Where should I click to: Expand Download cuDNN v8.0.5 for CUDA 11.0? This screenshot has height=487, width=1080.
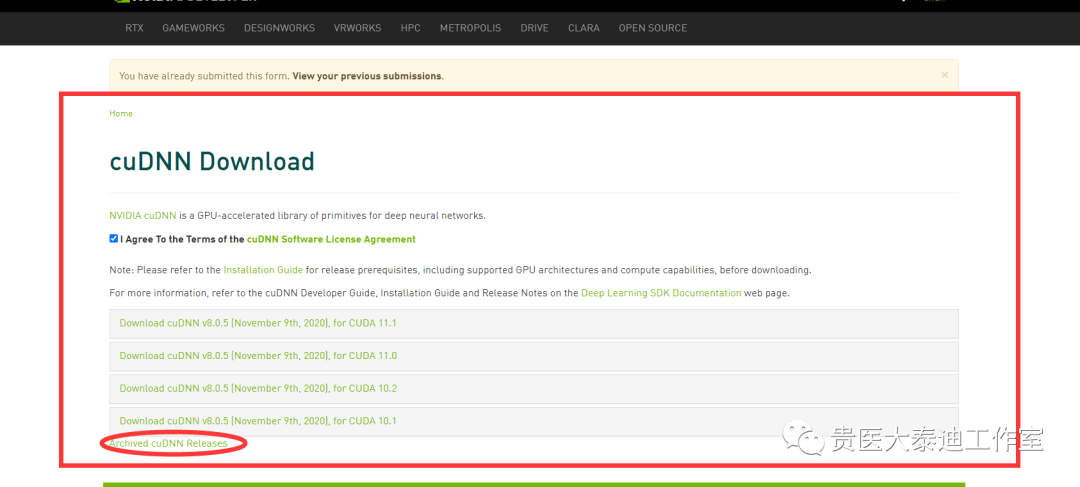pos(534,356)
